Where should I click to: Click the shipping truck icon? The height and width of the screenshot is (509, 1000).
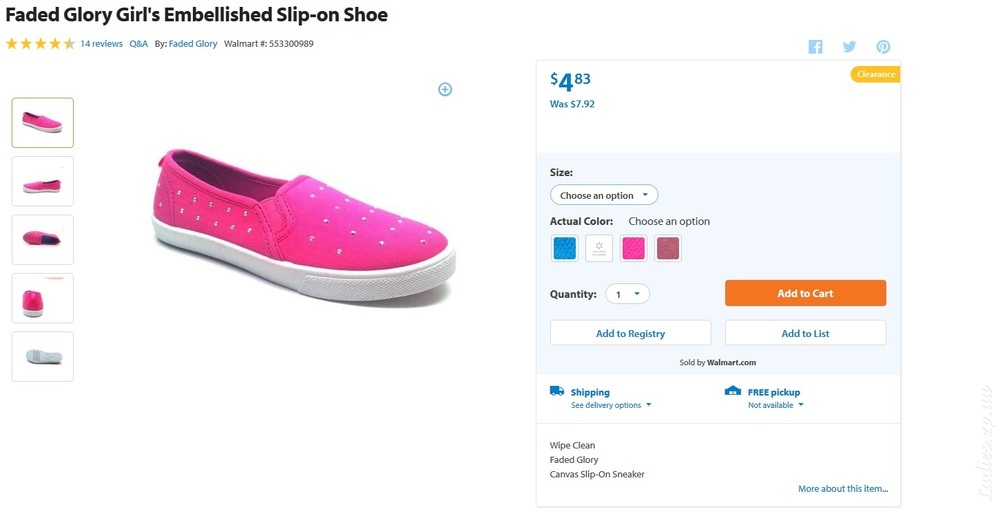click(557, 391)
